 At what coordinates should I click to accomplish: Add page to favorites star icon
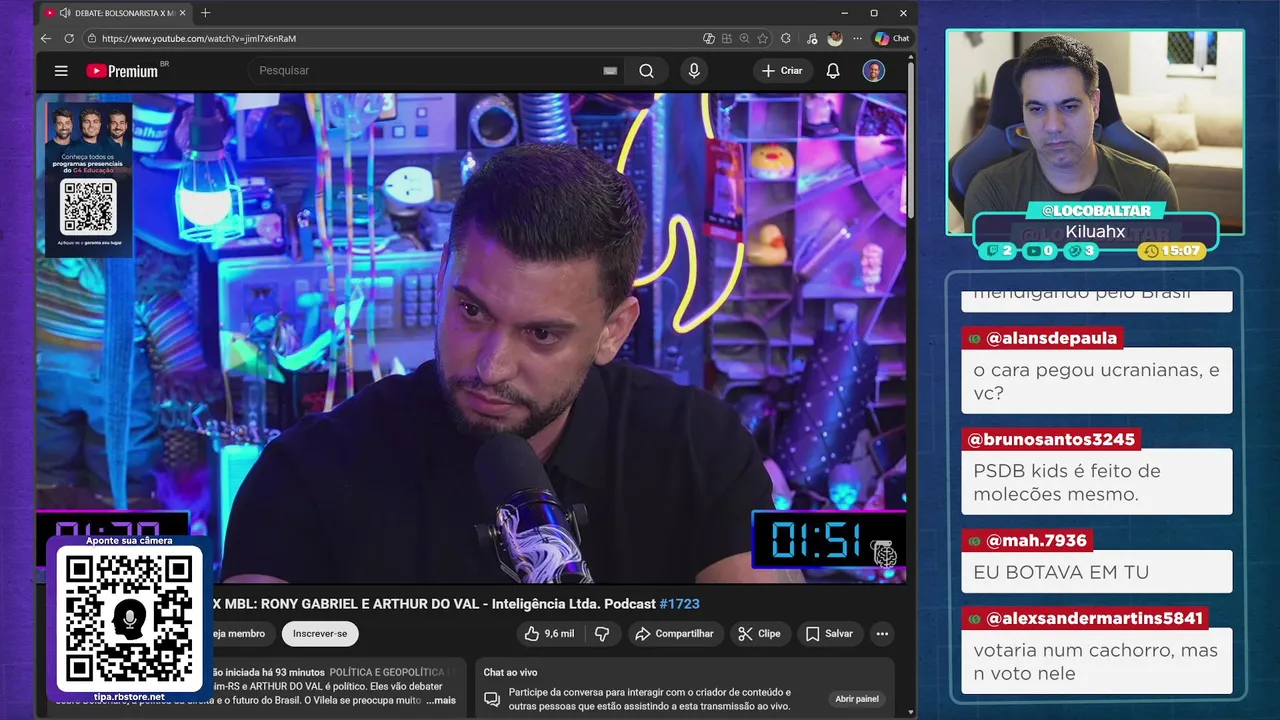pos(763,38)
